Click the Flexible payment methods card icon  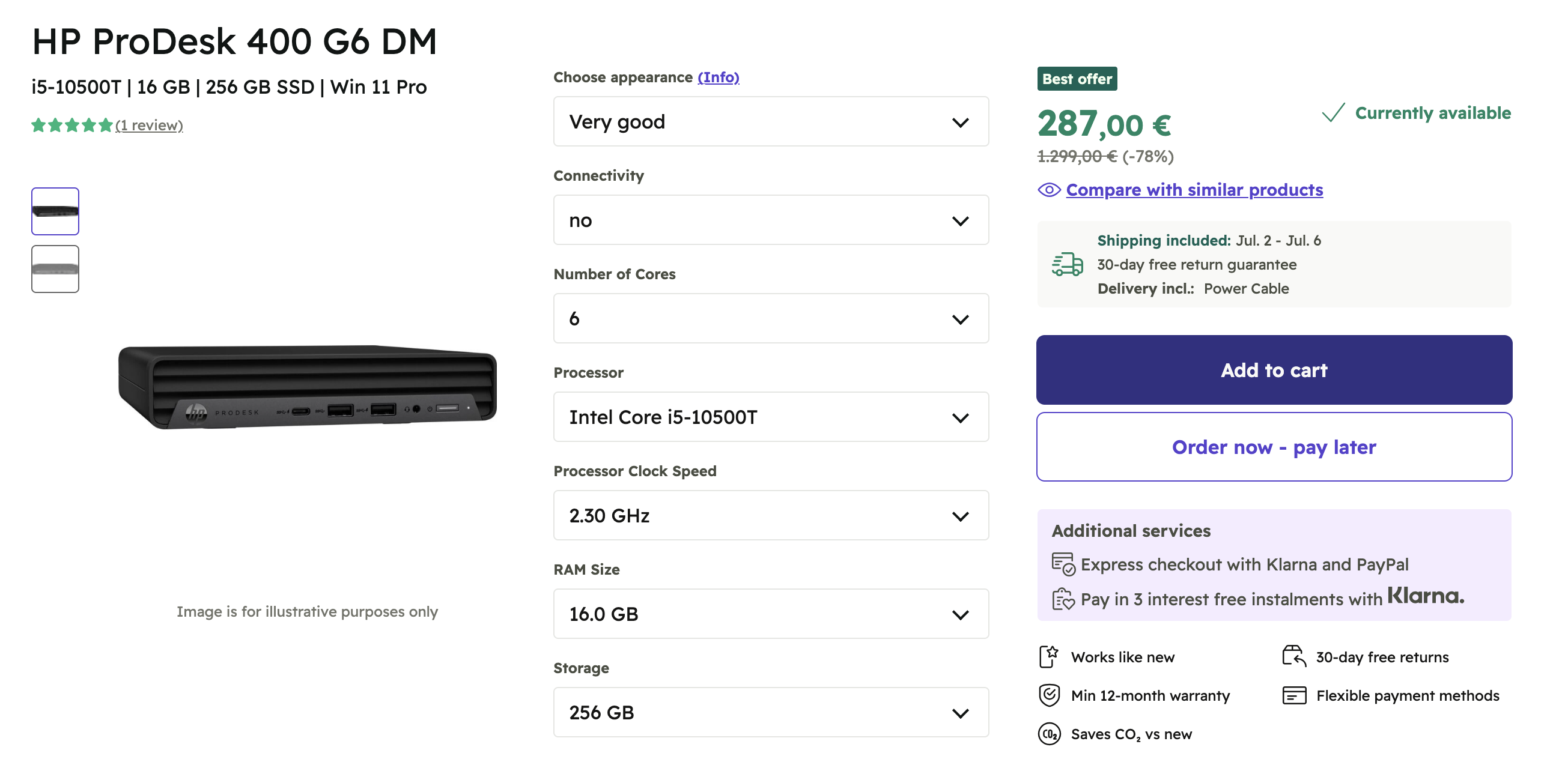[x=1294, y=695]
